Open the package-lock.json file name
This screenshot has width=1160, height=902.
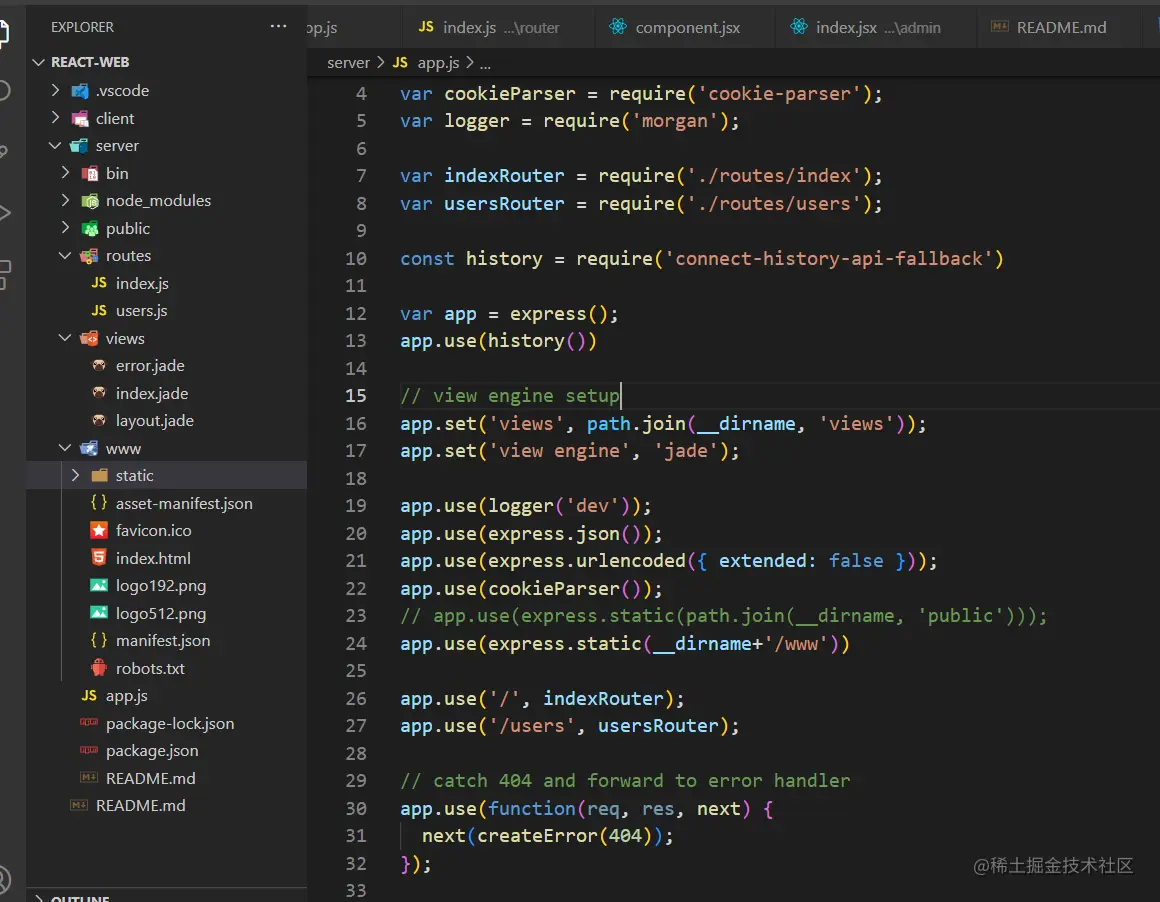(x=170, y=724)
